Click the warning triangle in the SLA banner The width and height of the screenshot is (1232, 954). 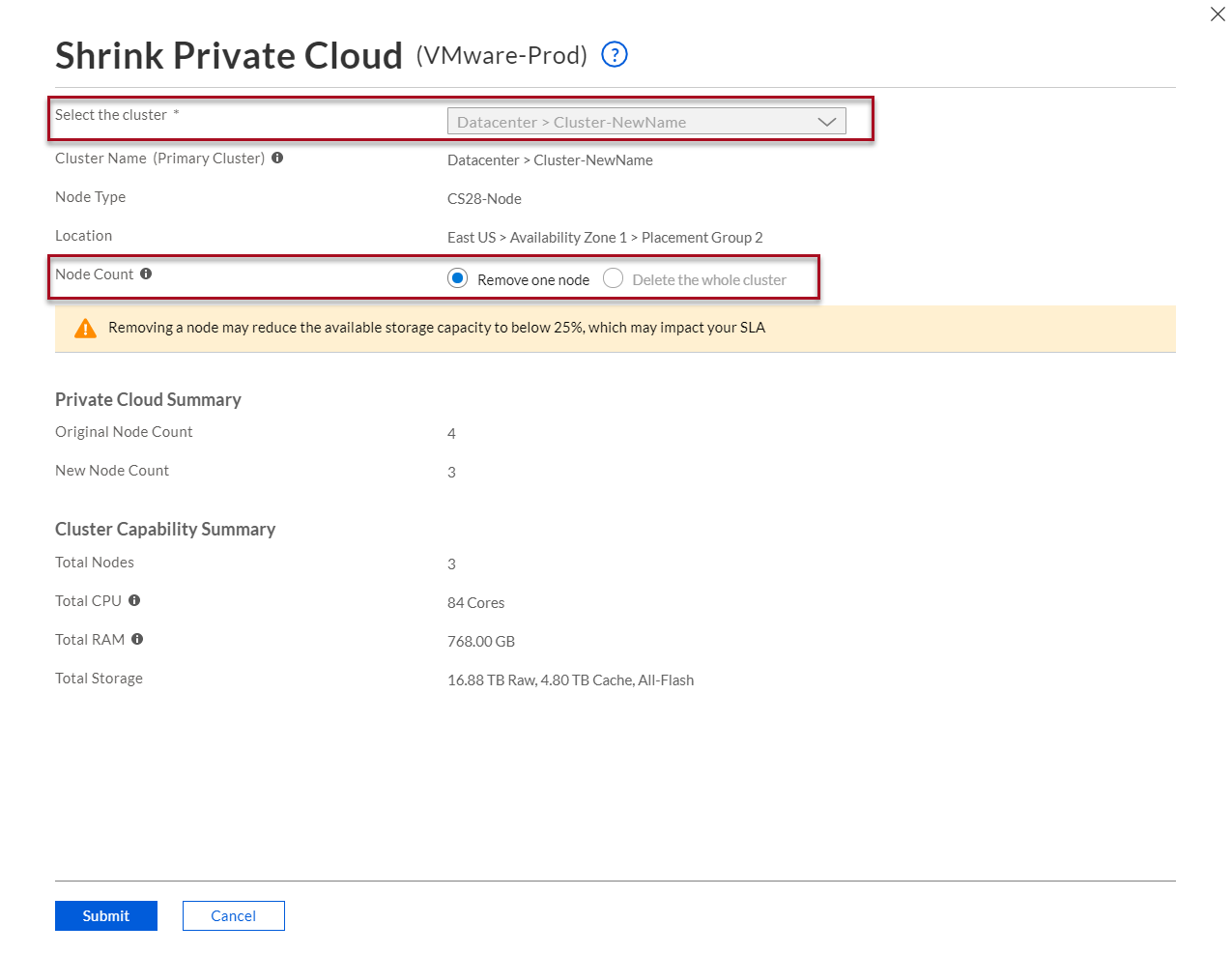click(x=85, y=327)
